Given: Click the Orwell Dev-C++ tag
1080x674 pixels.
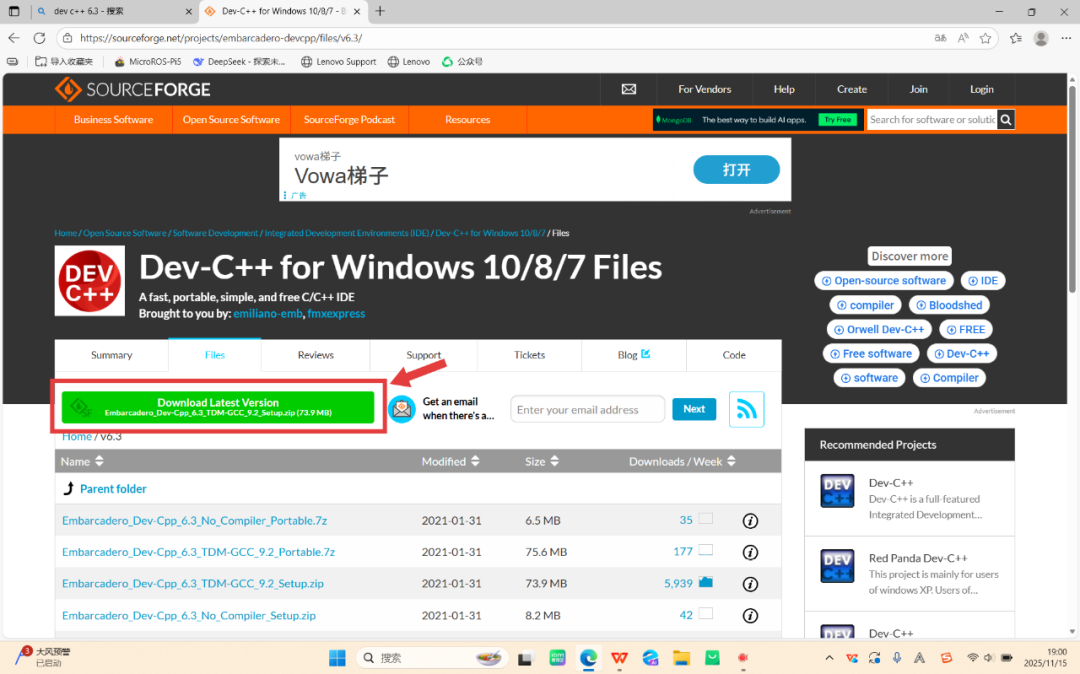Looking at the screenshot, I should pos(880,330).
